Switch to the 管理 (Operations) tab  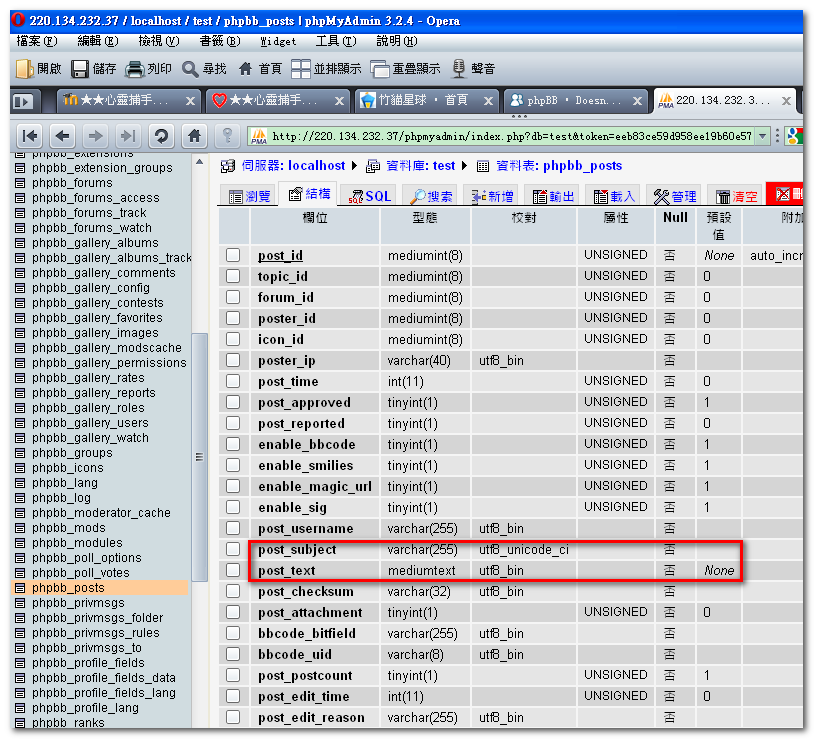(675, 196)
